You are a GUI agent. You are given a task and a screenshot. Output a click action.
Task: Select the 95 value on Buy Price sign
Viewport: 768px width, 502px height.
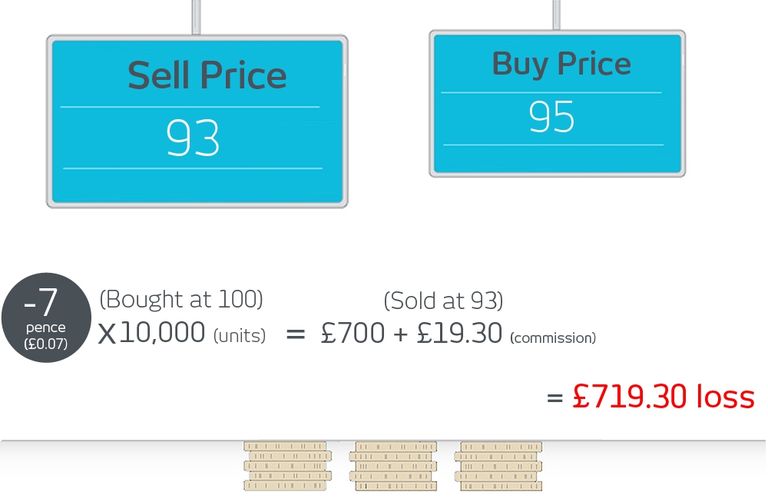pyautogui.click(x=552, y=117)
